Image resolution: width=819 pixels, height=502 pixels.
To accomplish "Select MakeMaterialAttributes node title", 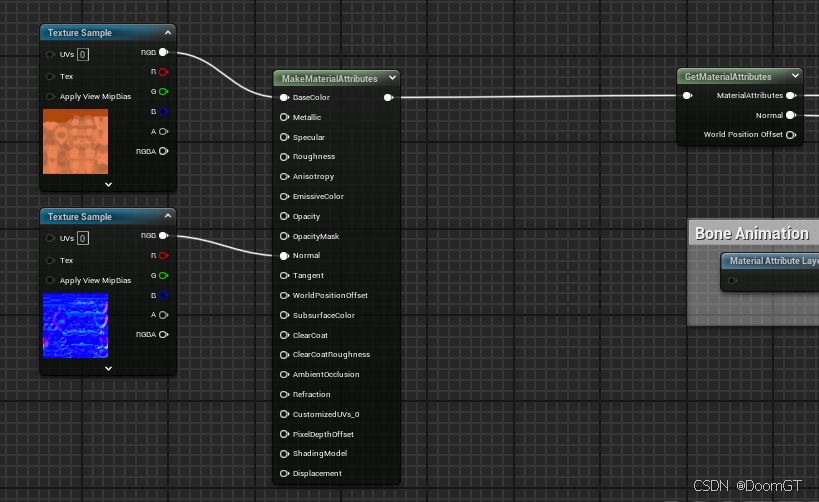I will tap(330, 79).
